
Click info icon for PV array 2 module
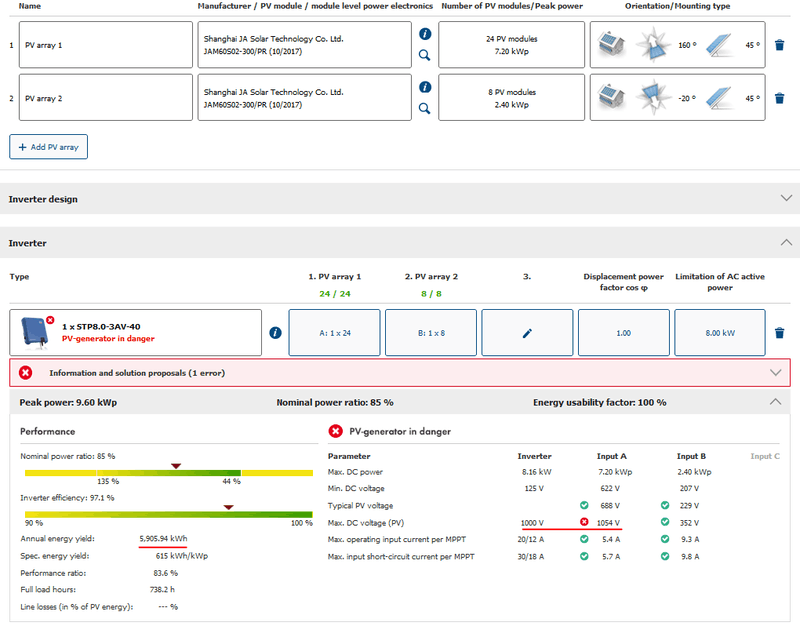point(424,87)
